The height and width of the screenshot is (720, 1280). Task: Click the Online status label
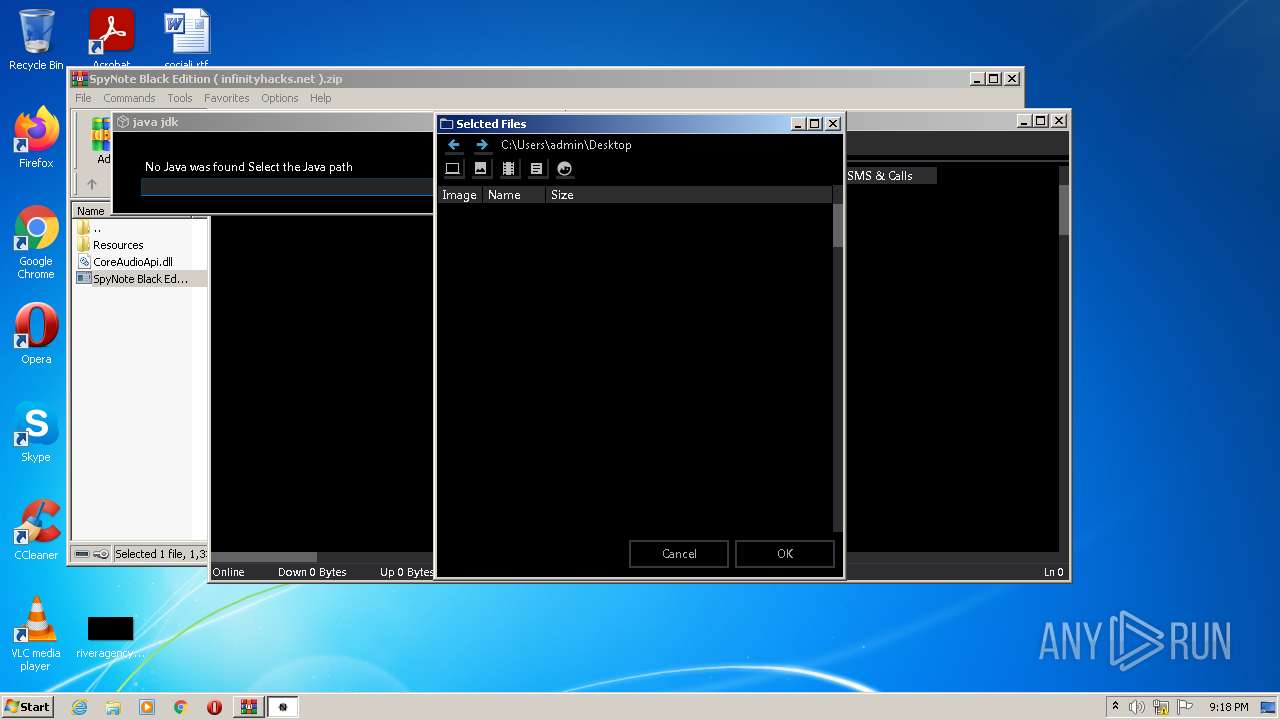229,572
